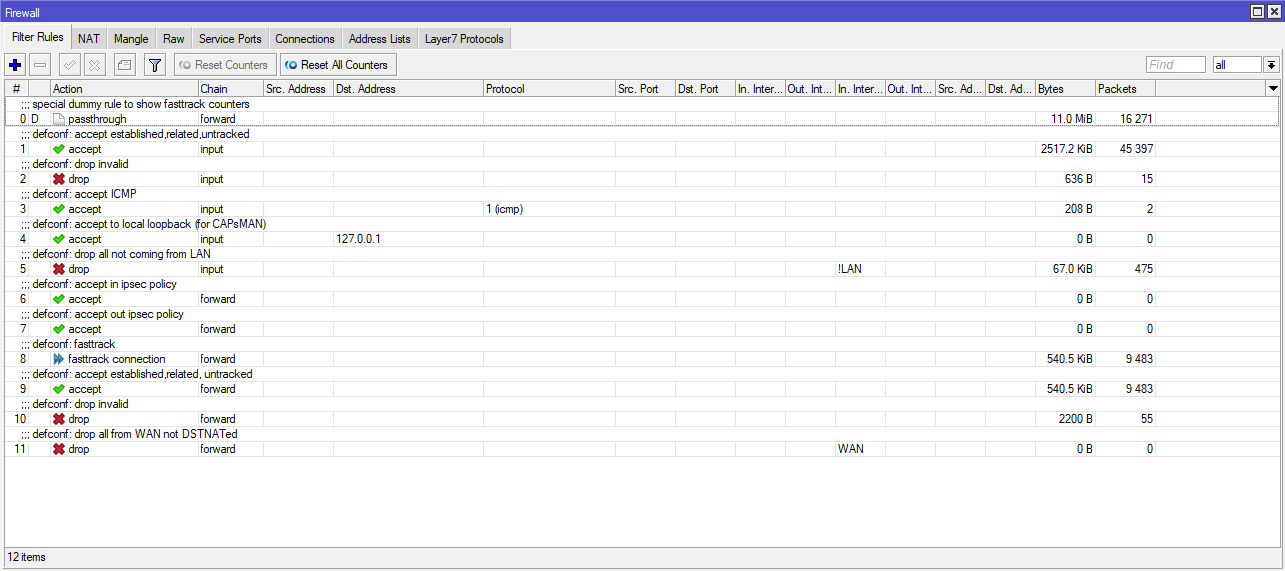Select the '636 B' bytes value
This screenshot has height=571, width=1285.
point(1078,179)
